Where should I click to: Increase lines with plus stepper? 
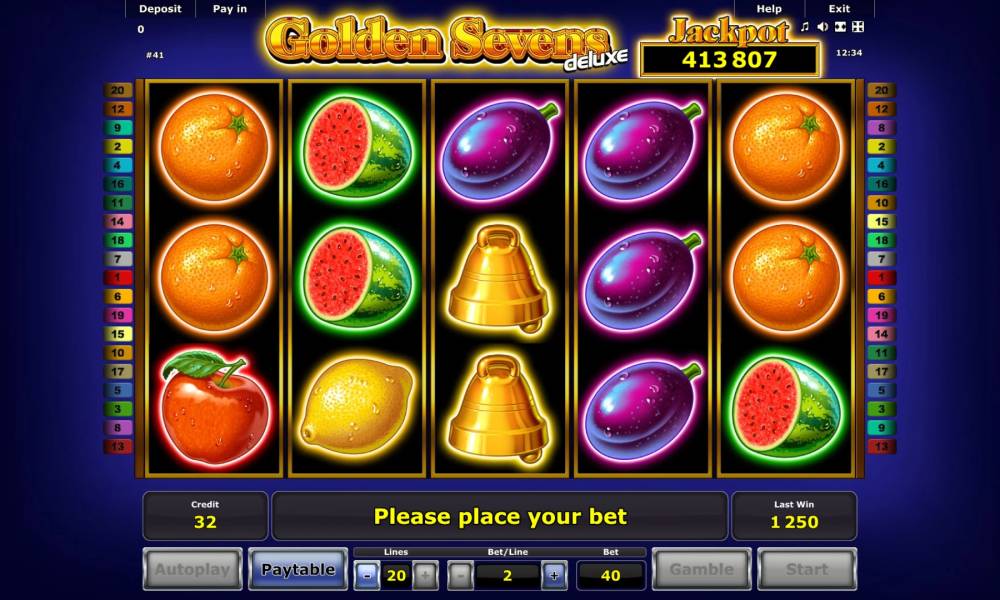425,575
